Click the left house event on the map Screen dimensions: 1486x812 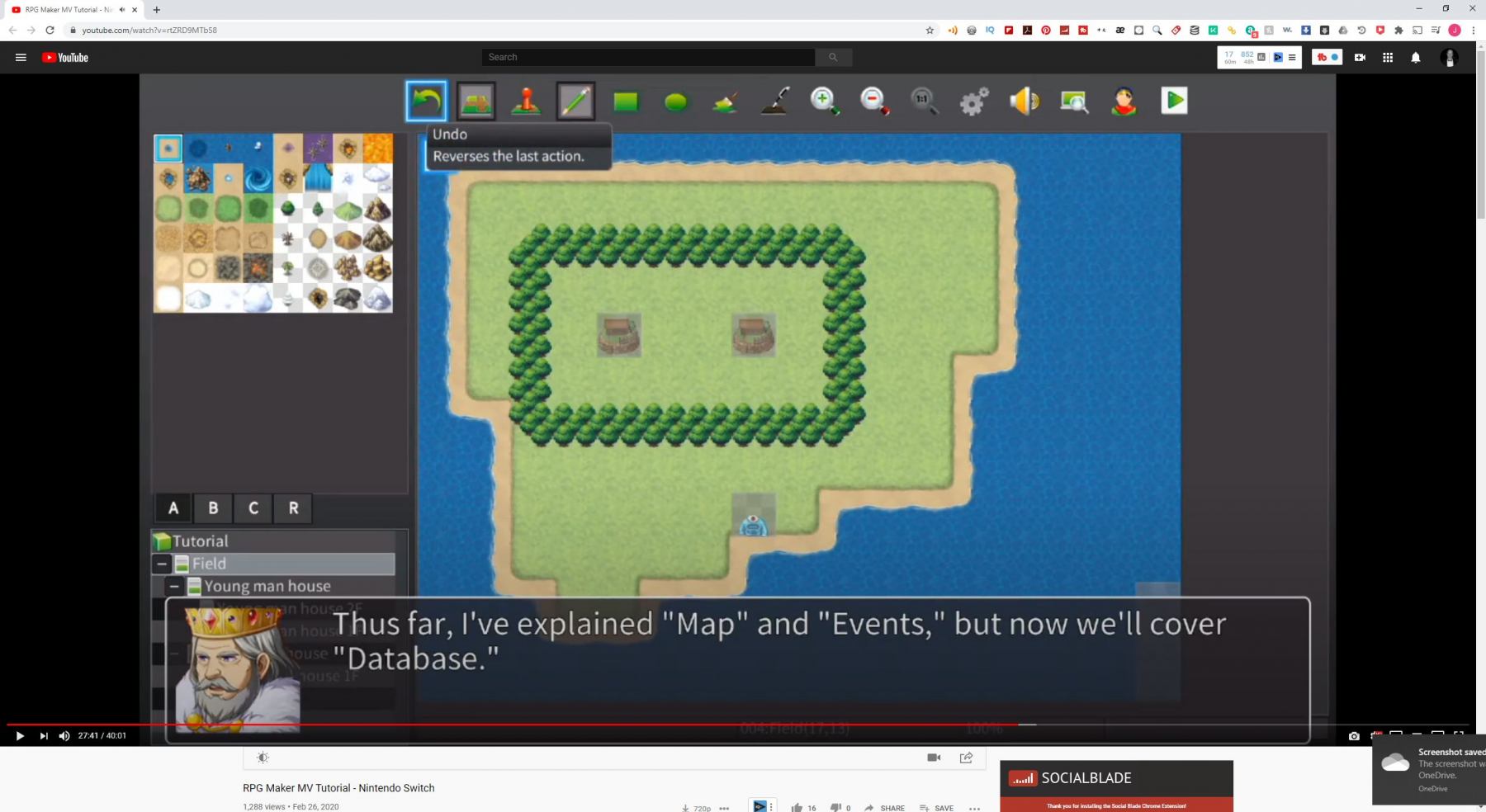618,335
